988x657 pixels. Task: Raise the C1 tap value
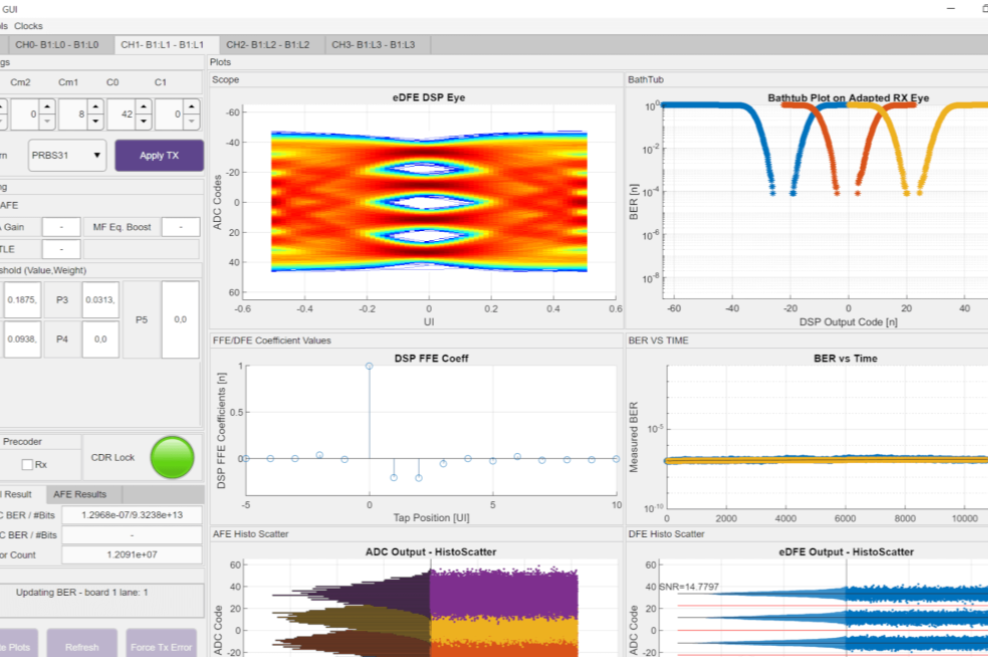(x=192, y=106)
